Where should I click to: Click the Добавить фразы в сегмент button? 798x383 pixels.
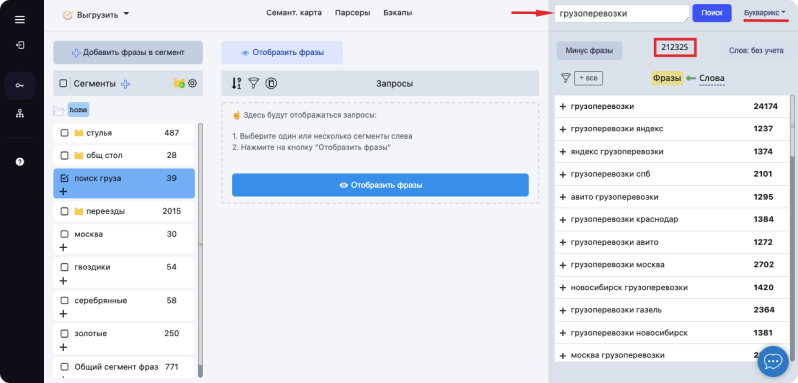point(128,52)
